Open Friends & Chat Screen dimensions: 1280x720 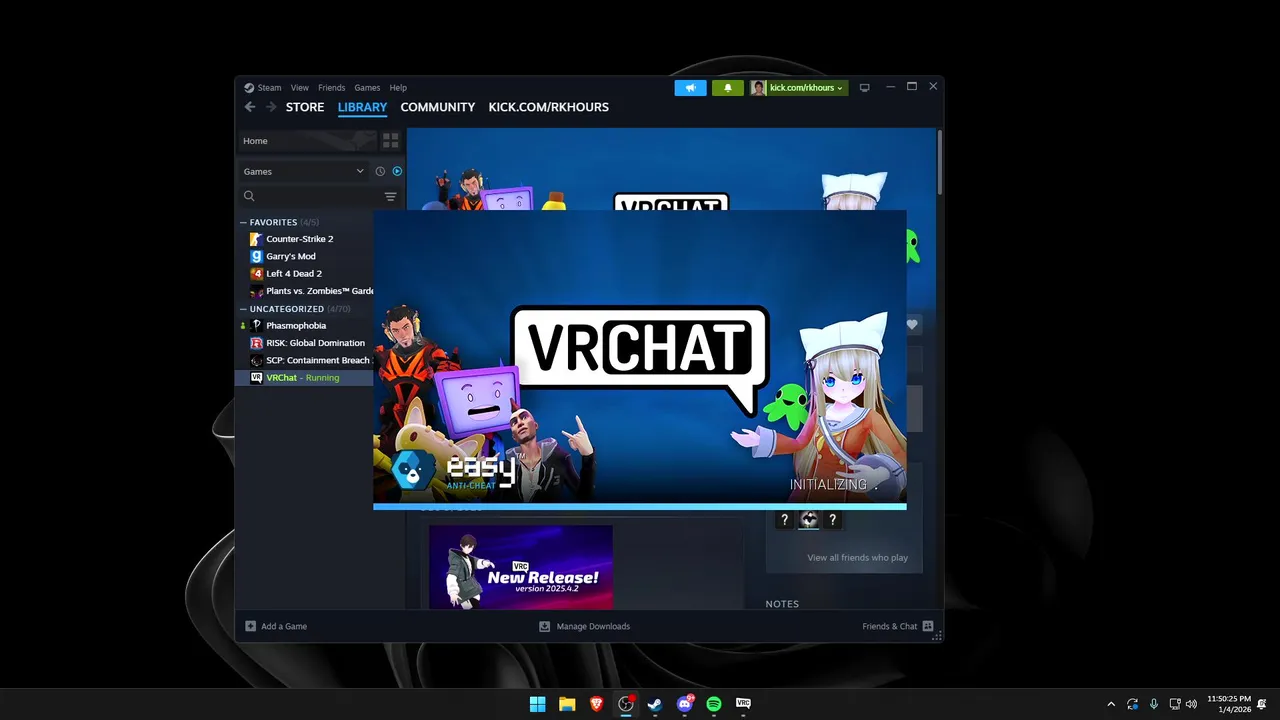890,626
